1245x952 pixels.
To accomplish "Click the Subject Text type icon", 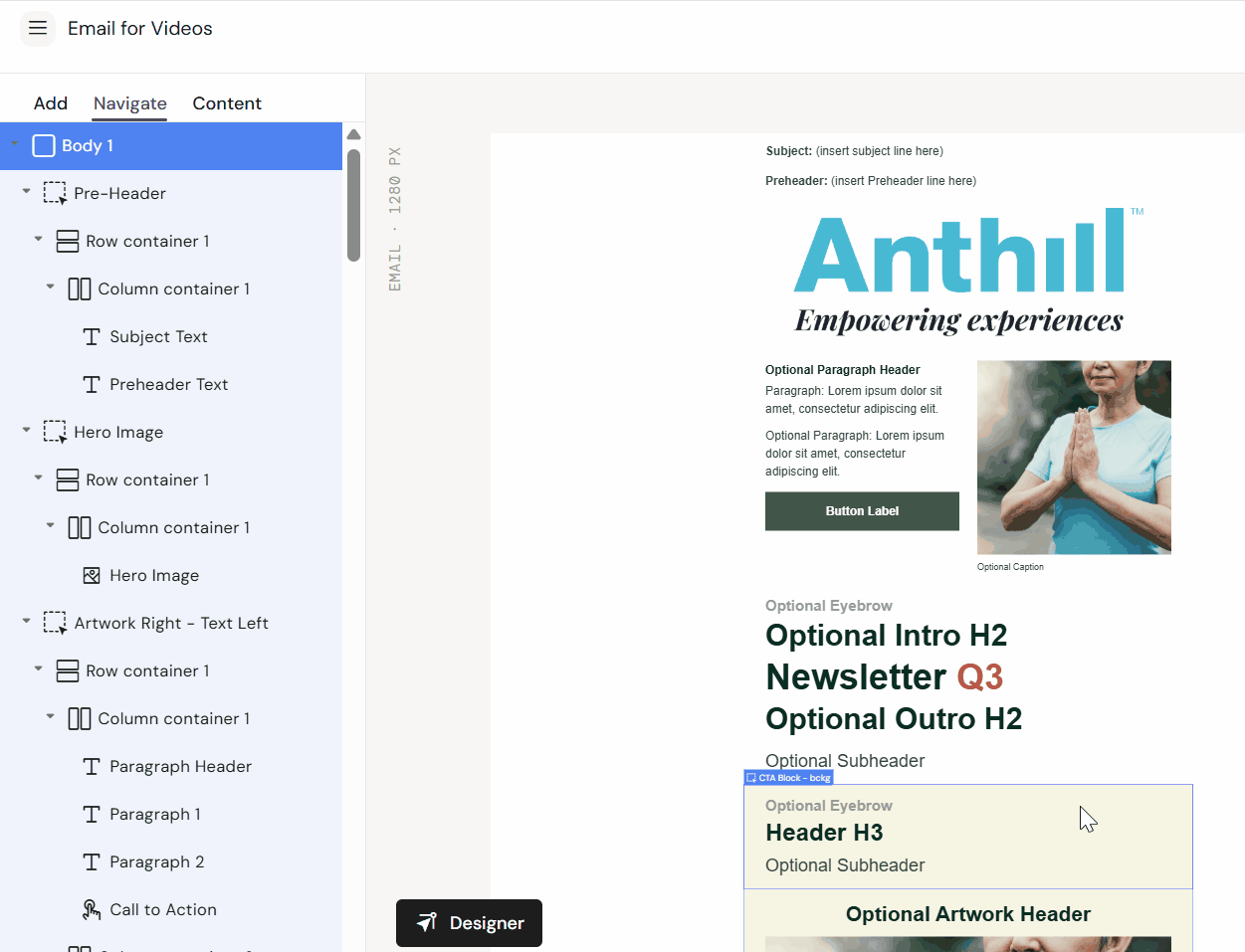I will tap(92, 337).
